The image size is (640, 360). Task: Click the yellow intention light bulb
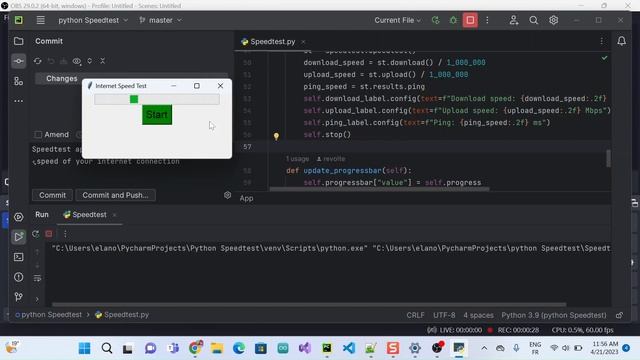[276, 136]
